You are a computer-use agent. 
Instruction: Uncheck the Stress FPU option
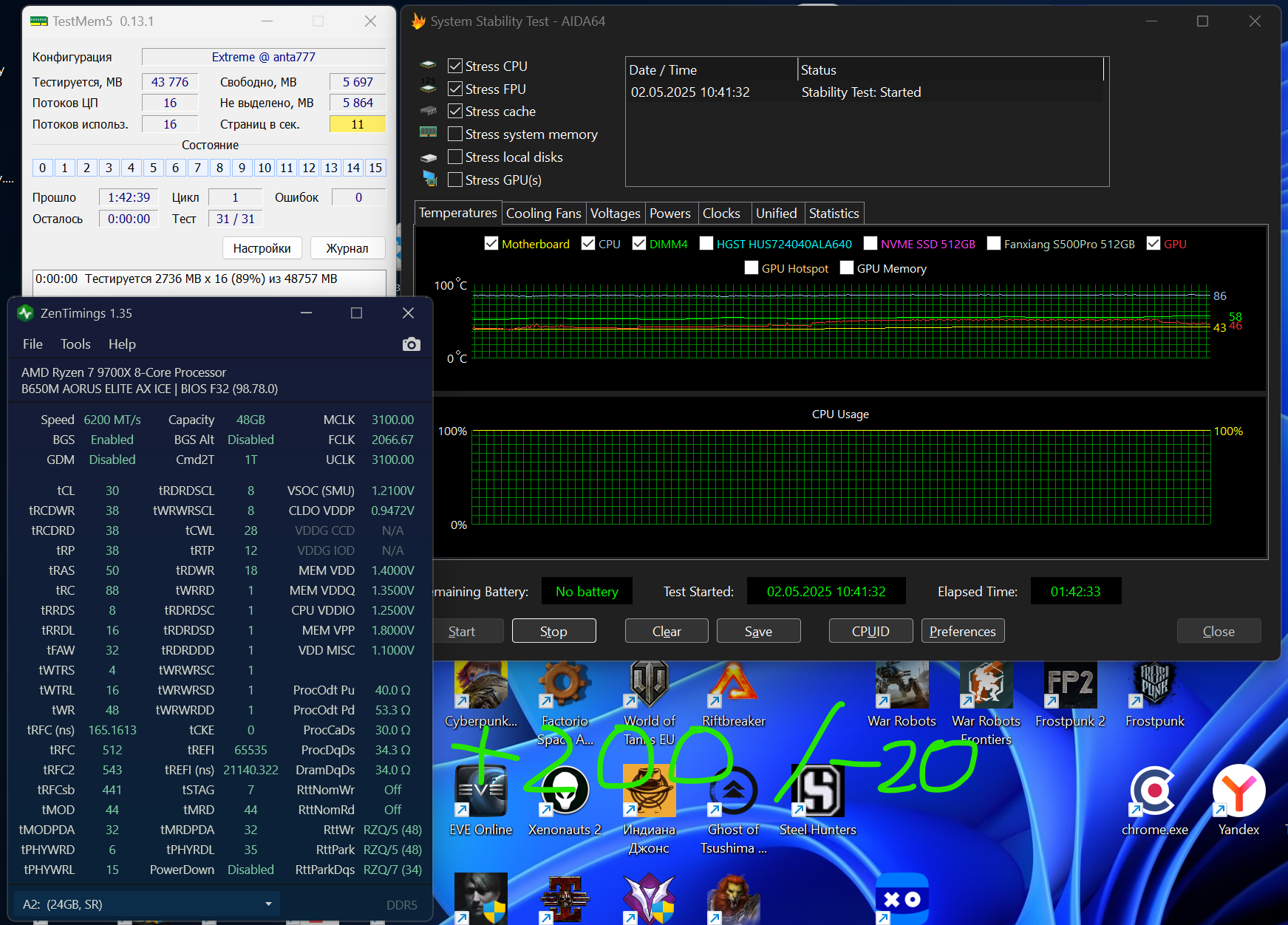(x=455, y=89)
